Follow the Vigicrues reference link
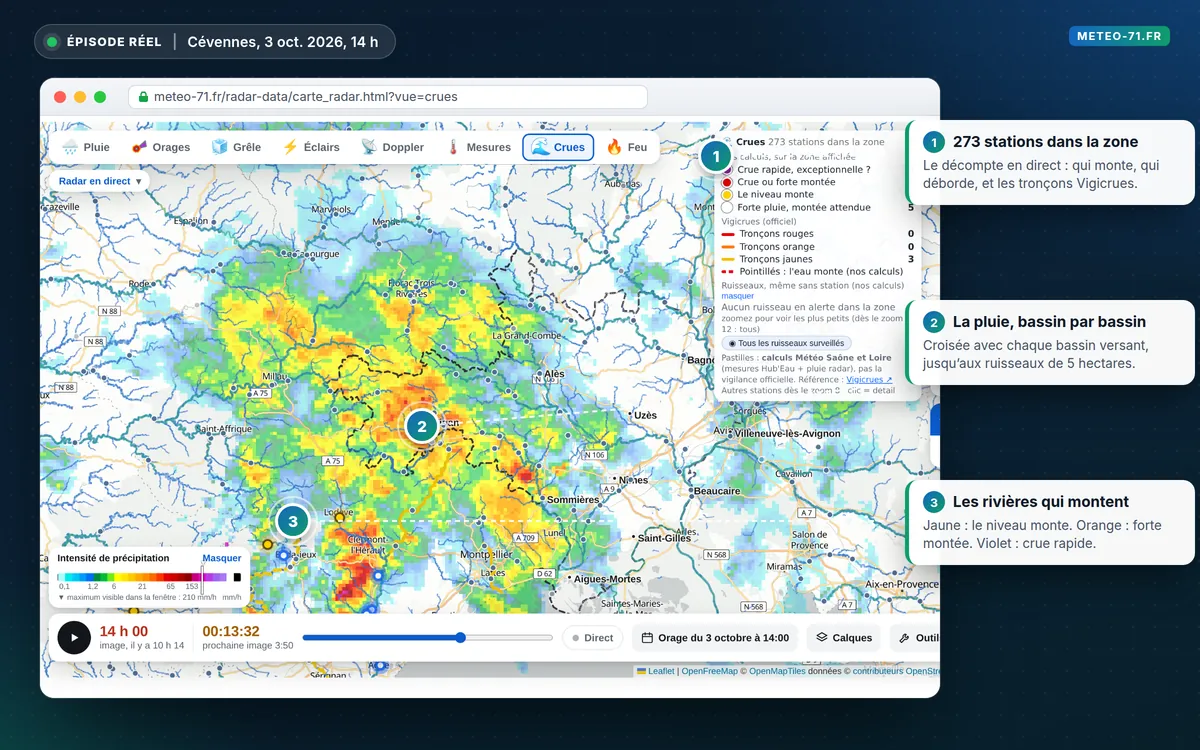Image resolution: width=1200 pixels, height=750 pixels. [x=869, y=380]
